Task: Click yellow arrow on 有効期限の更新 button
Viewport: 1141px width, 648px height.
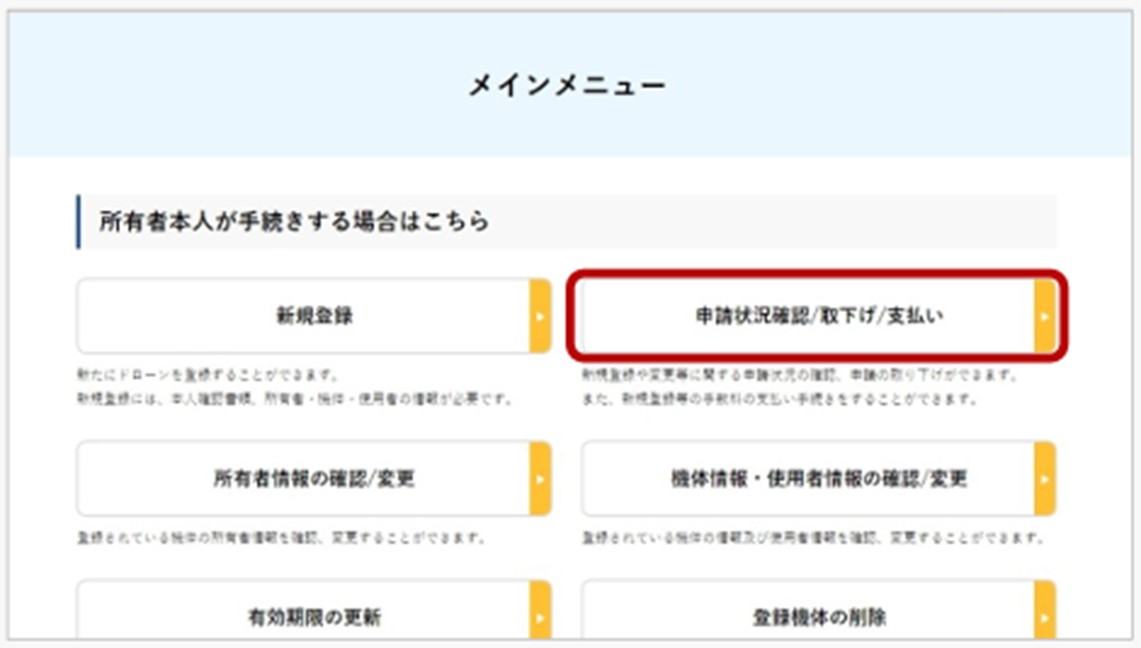Action: coord(540,615)
